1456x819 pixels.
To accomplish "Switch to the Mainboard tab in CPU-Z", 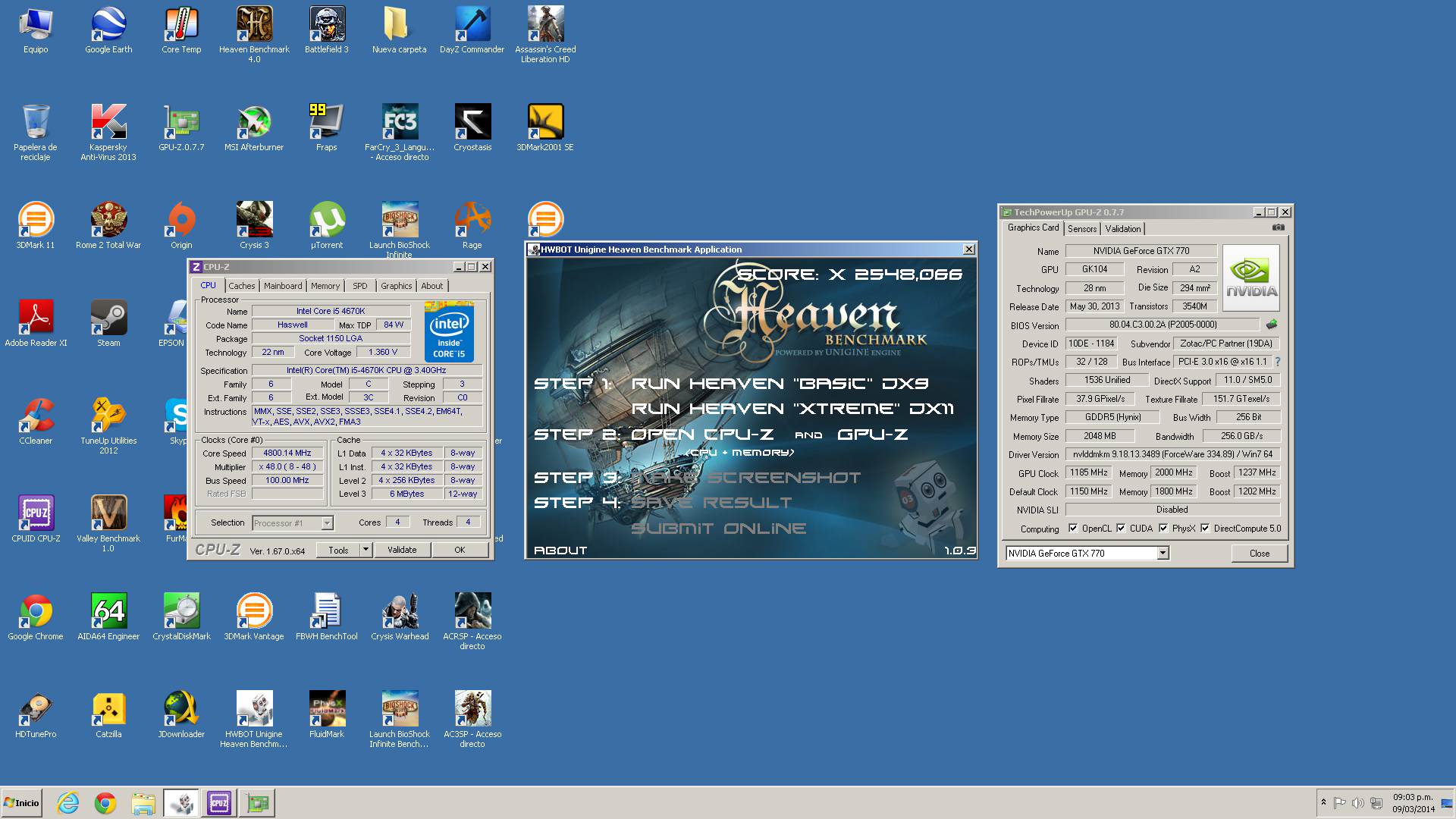I will pos(283,286).
